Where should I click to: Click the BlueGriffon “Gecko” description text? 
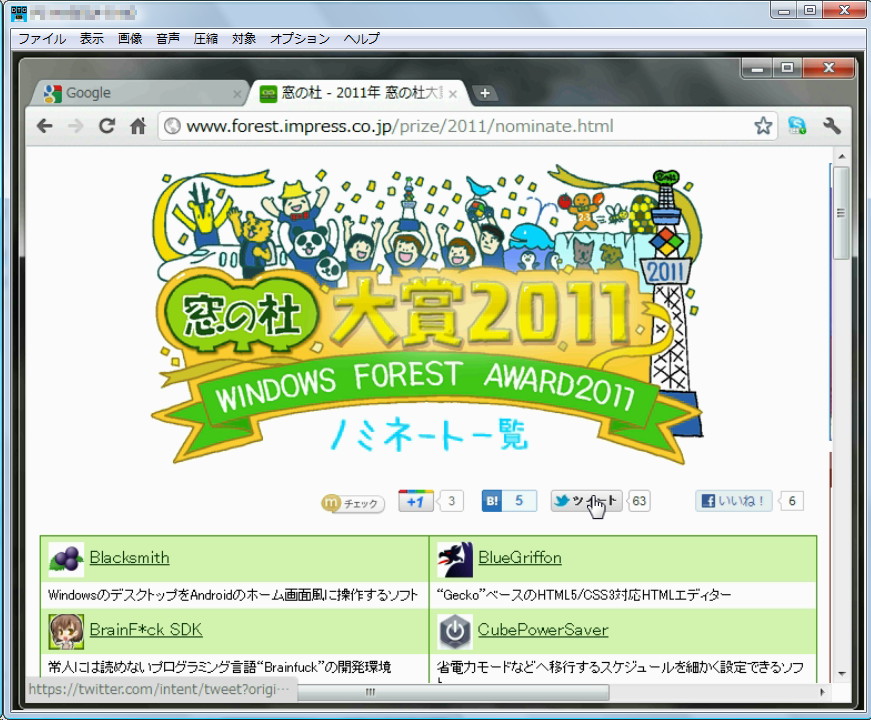[x=584, y=595]
